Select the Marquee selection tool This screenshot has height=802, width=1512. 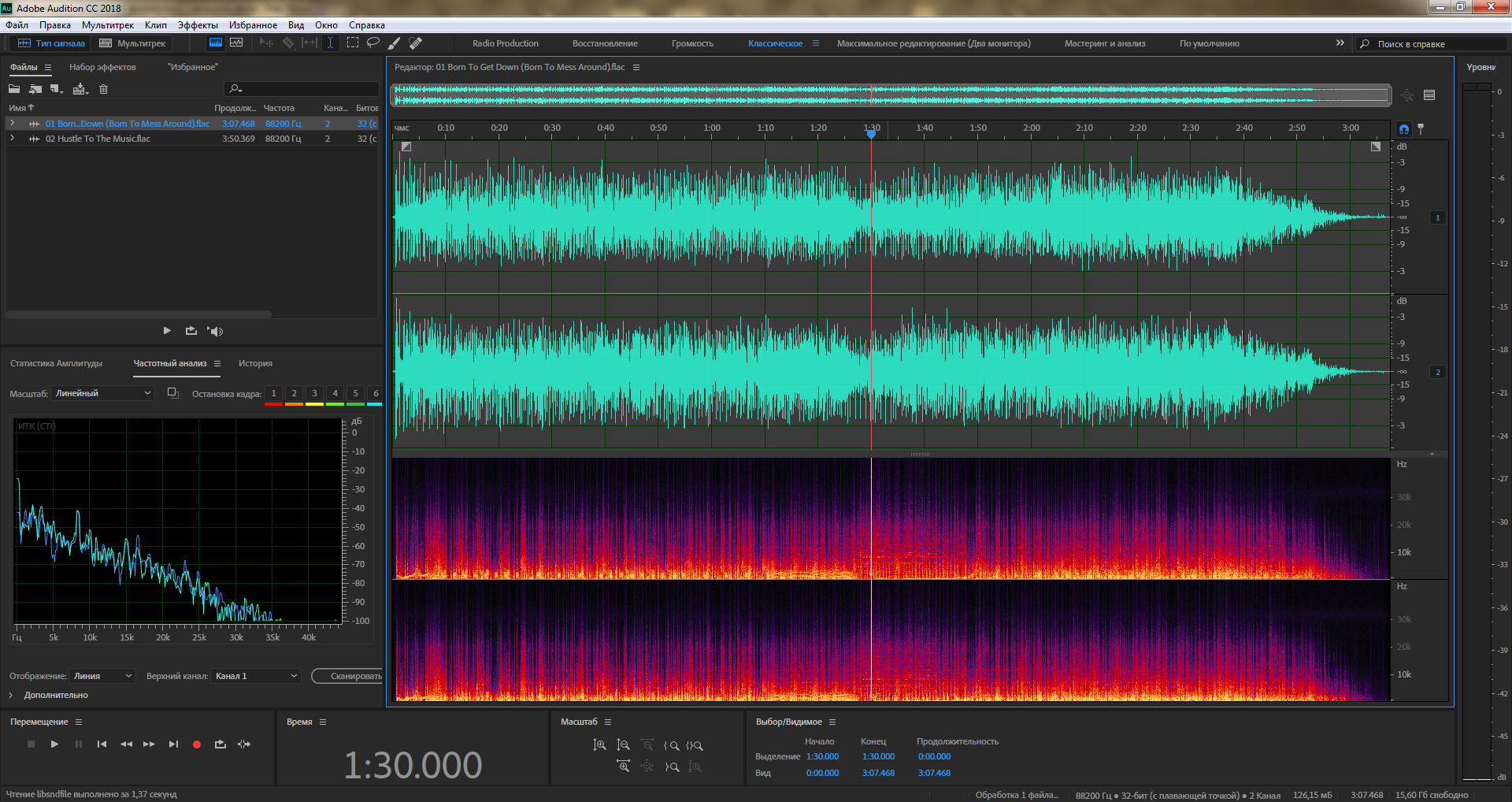point(352,43)
